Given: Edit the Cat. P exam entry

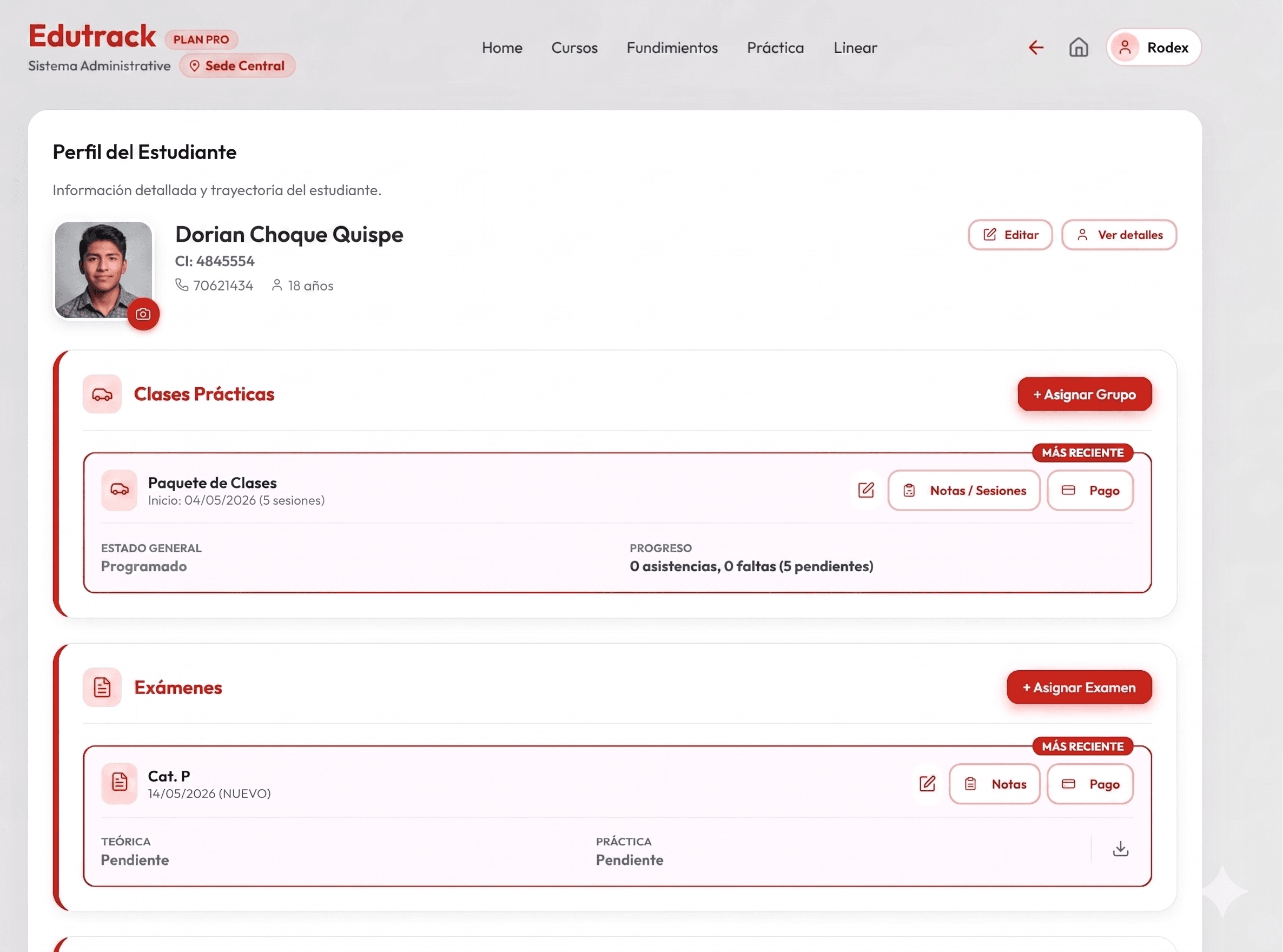Looking at the screenshot, I should tap(928, 784).
